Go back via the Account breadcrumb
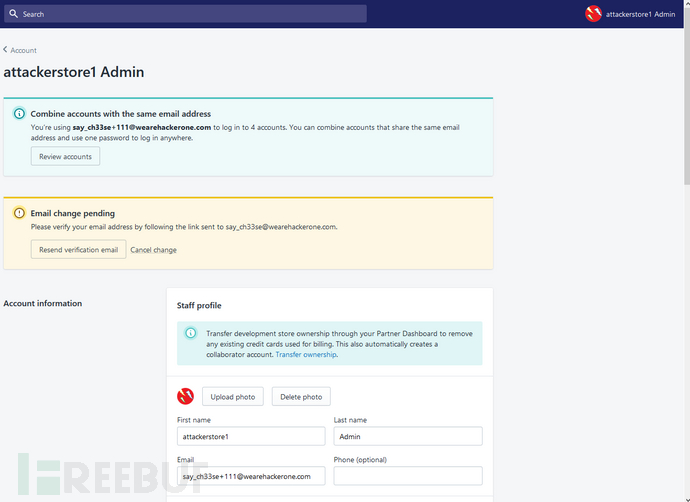Image resolution: width=690 pixels, height=502 pixels. point(23,50)
